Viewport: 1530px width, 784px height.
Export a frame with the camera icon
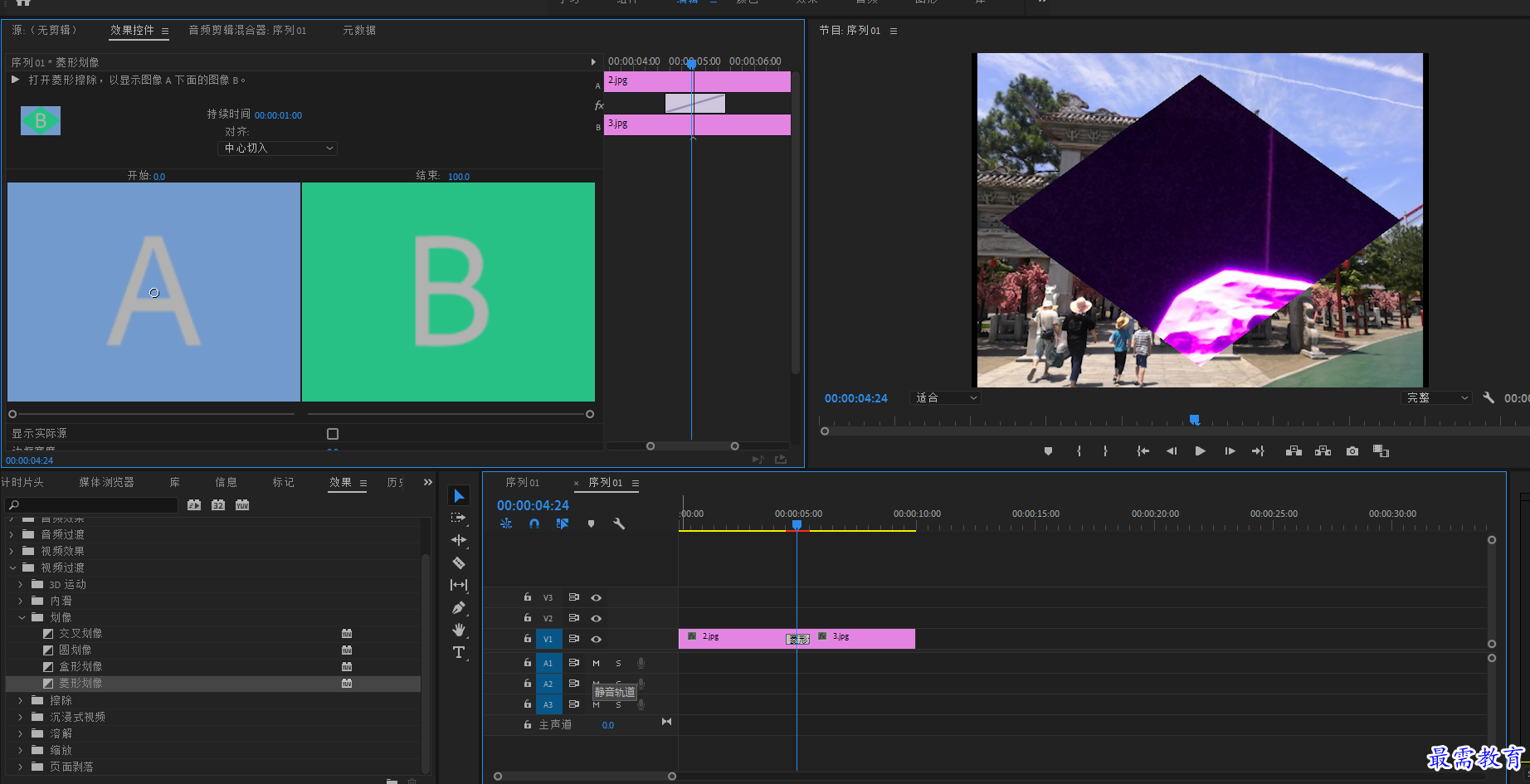[x=1352, y=451]
